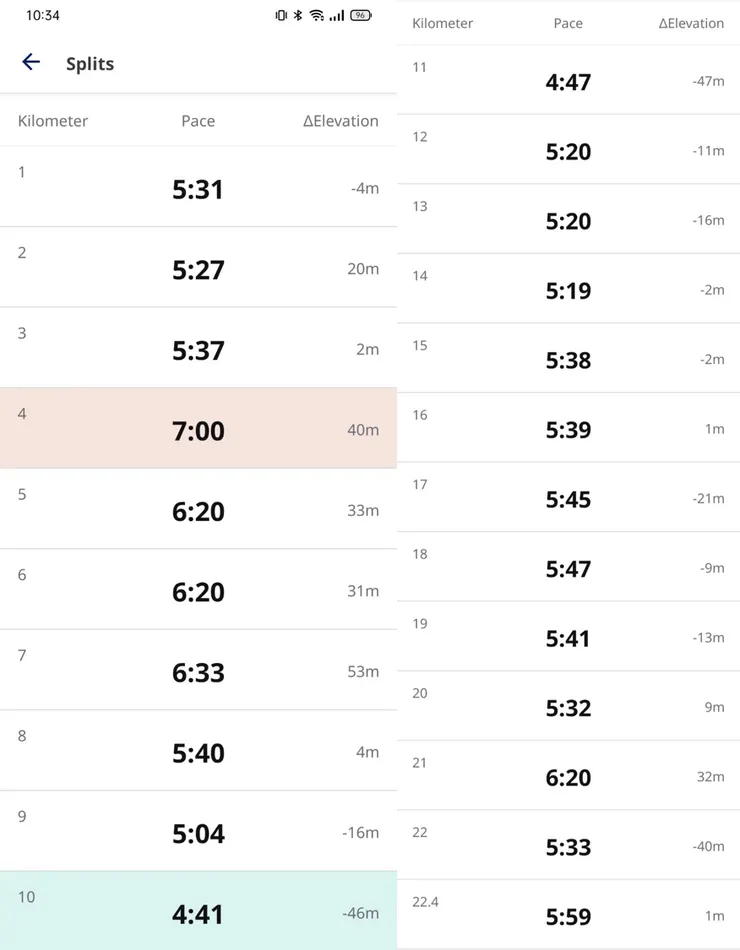This screenshot has height=950, width=740.
Task: Tap the 53m elevation value of kilometer 7
Action: point(363,672)
